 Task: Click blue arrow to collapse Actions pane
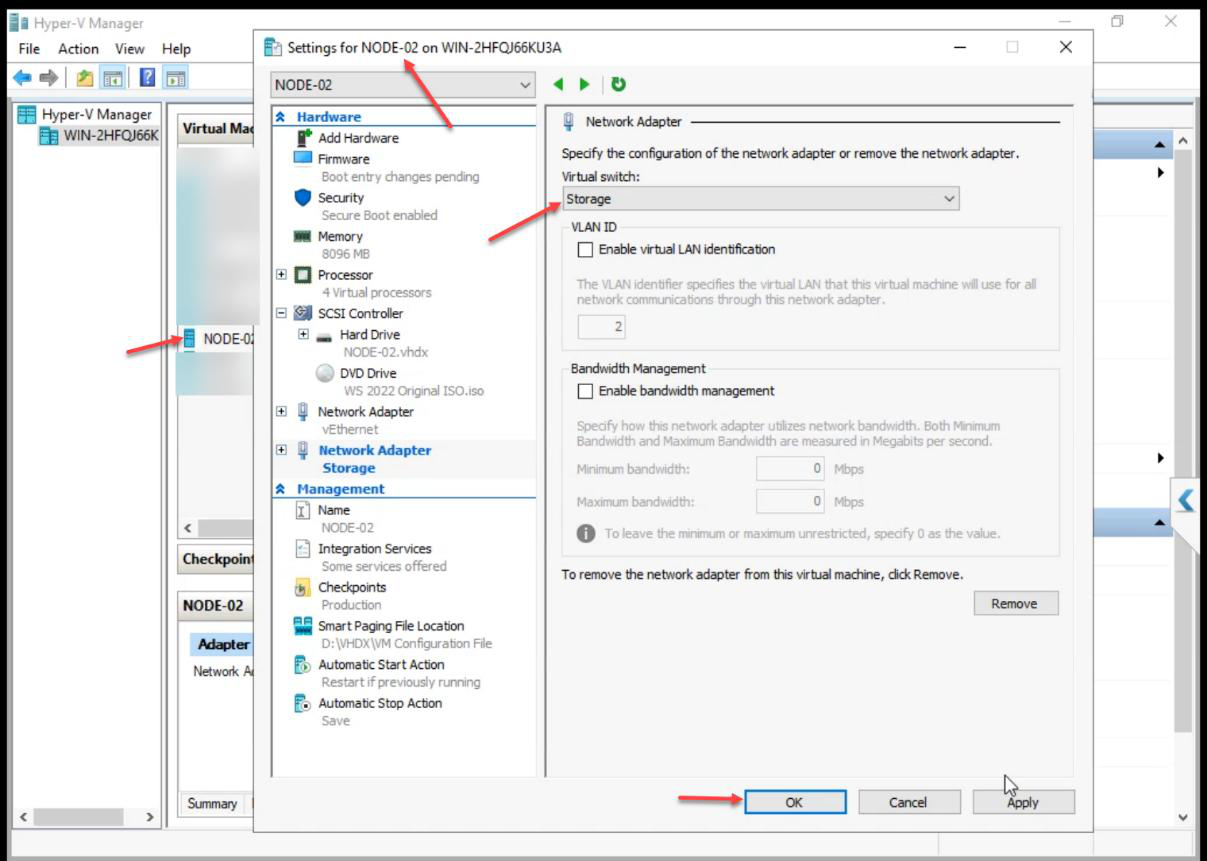click(x=1186, y=500)
